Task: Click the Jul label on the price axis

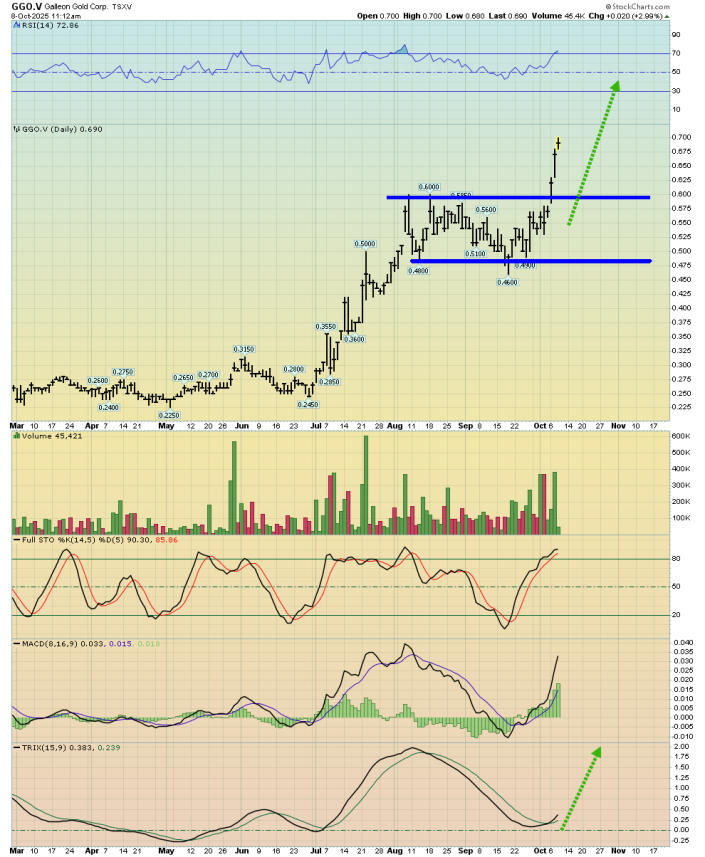Action: click(318, 424)
